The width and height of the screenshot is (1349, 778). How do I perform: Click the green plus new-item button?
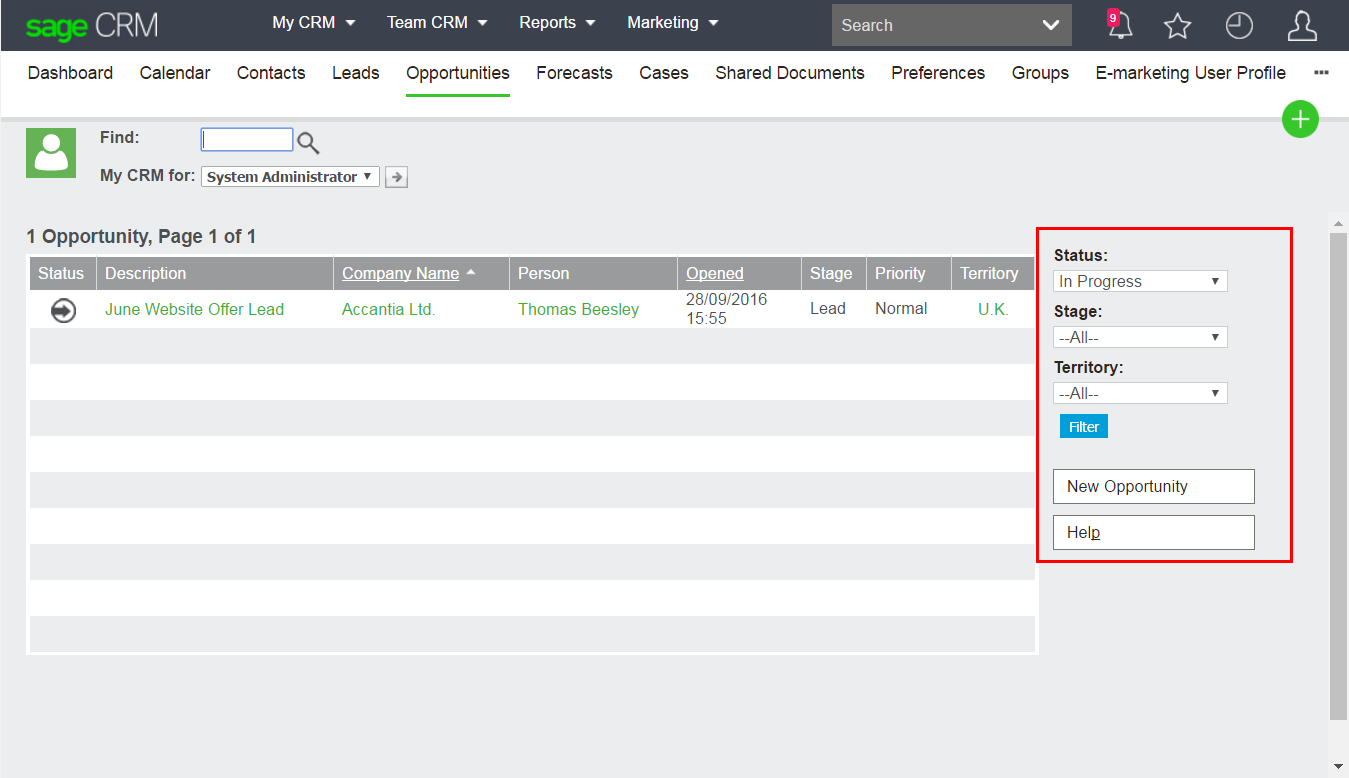[x=1300, y=120]
